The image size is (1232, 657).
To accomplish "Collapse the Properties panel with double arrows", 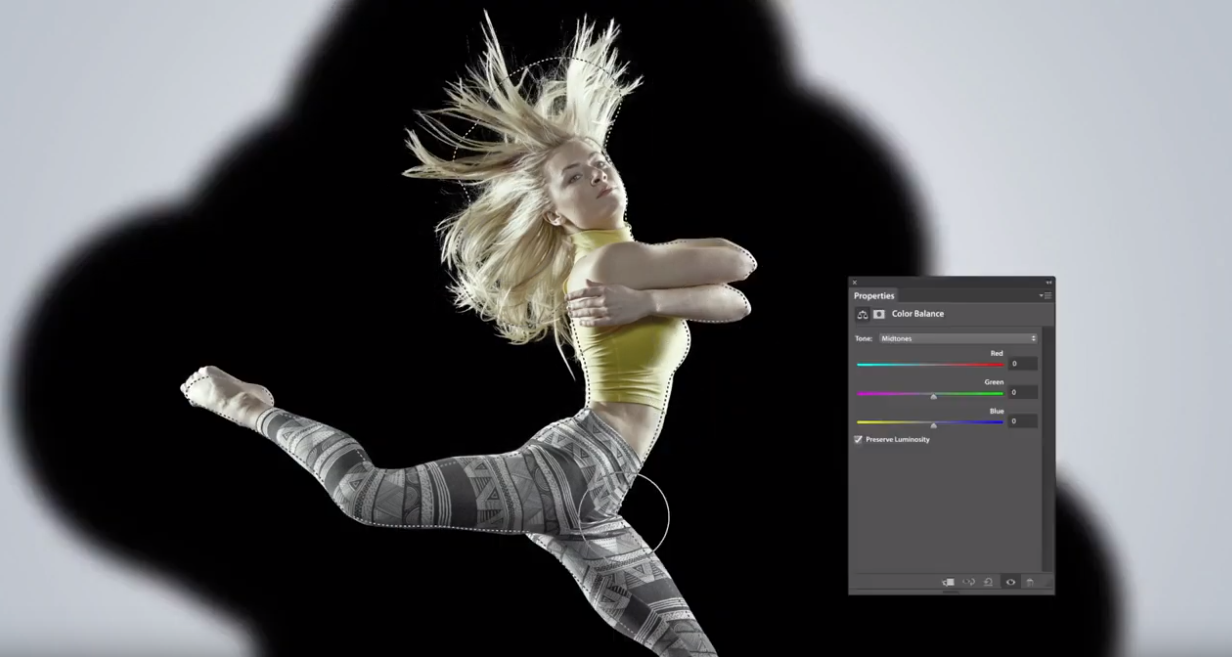I will 1049,282.
